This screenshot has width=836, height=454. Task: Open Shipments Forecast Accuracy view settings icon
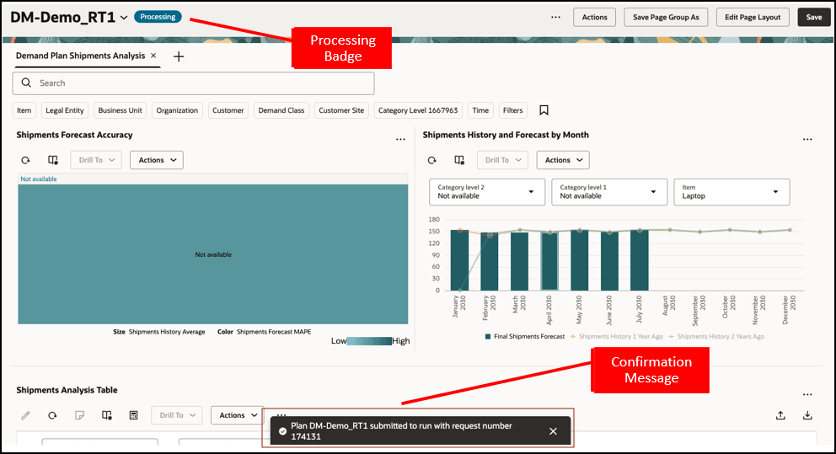pyautogui.click(x=53, y=160)
